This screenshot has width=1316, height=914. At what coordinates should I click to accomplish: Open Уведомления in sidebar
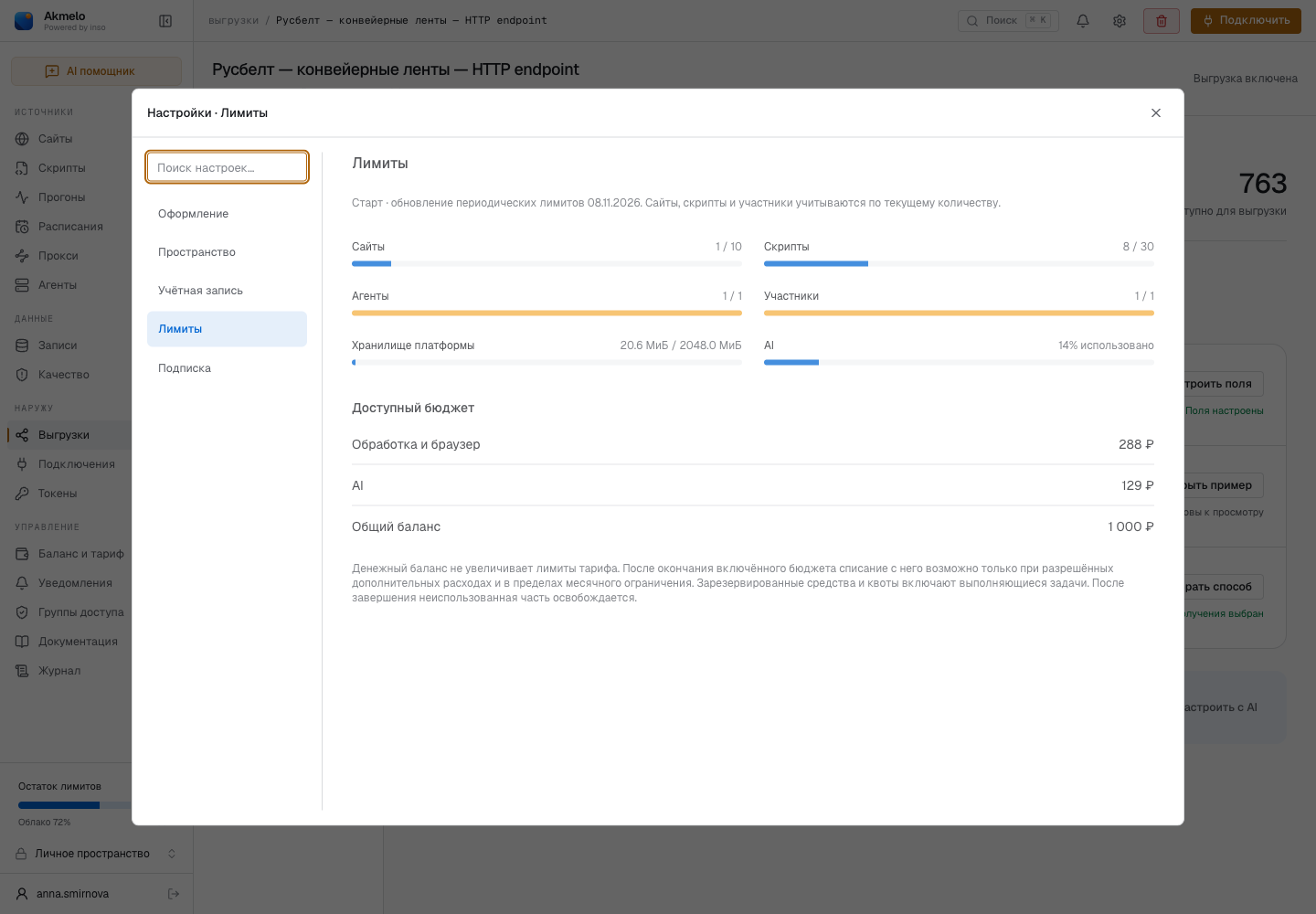(69, 583)
